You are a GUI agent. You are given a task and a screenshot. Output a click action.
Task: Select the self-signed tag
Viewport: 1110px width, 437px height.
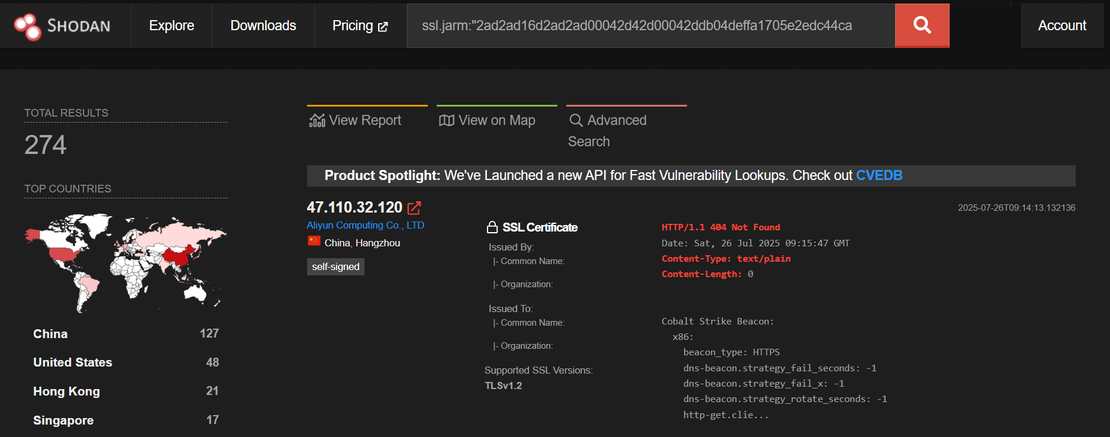coord(335,267)
